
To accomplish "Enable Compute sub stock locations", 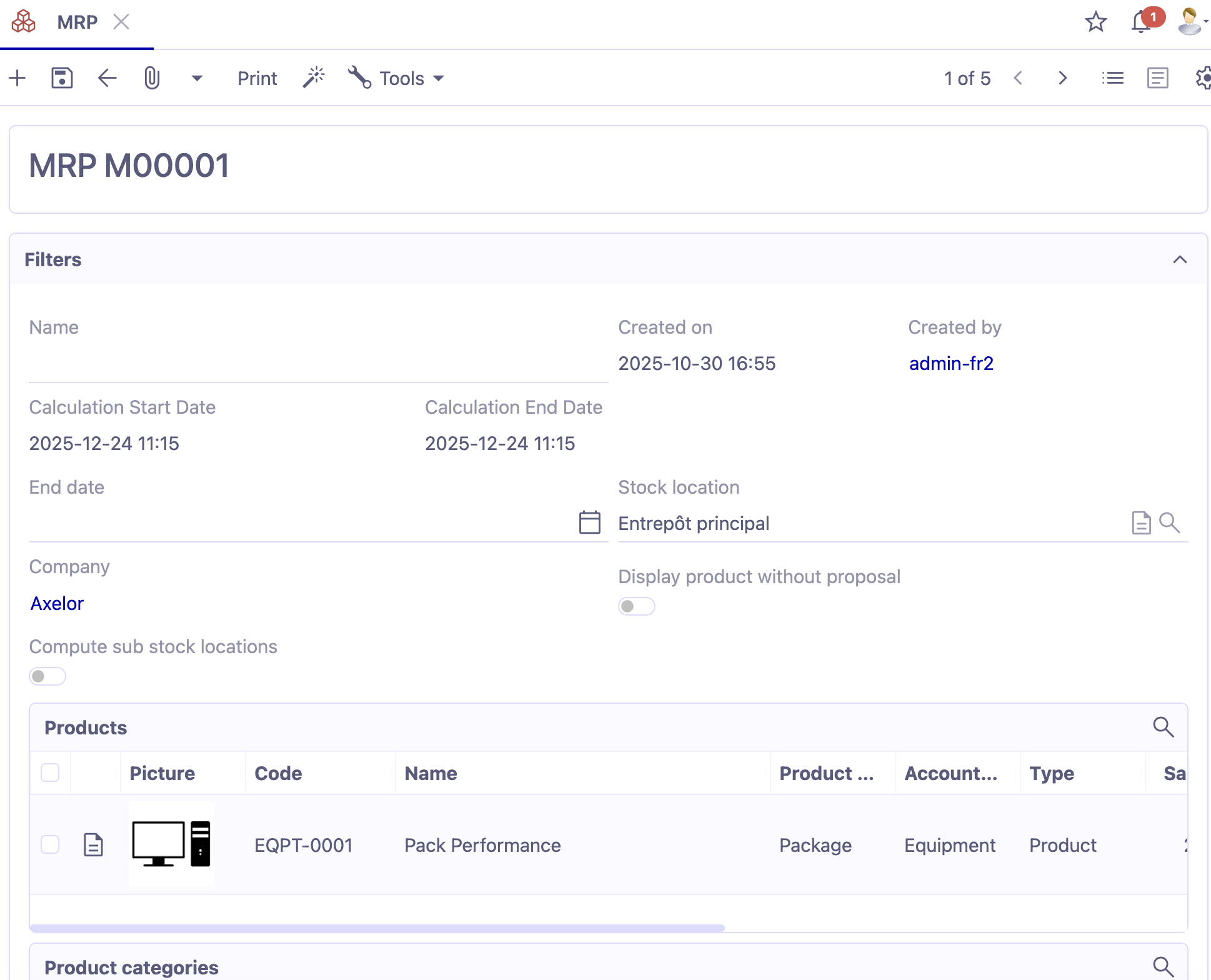I will coord(47,676).
